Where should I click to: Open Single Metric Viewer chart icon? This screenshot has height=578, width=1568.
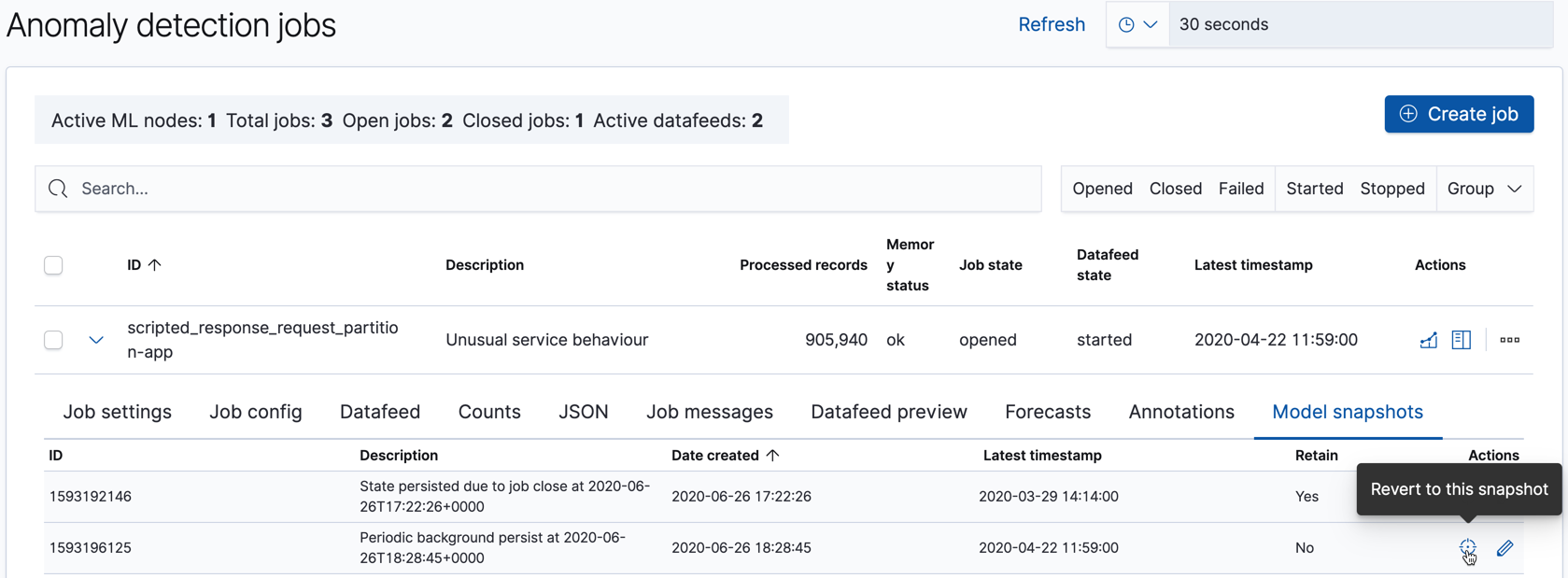pyautogui.click(x=1428, y=340)
